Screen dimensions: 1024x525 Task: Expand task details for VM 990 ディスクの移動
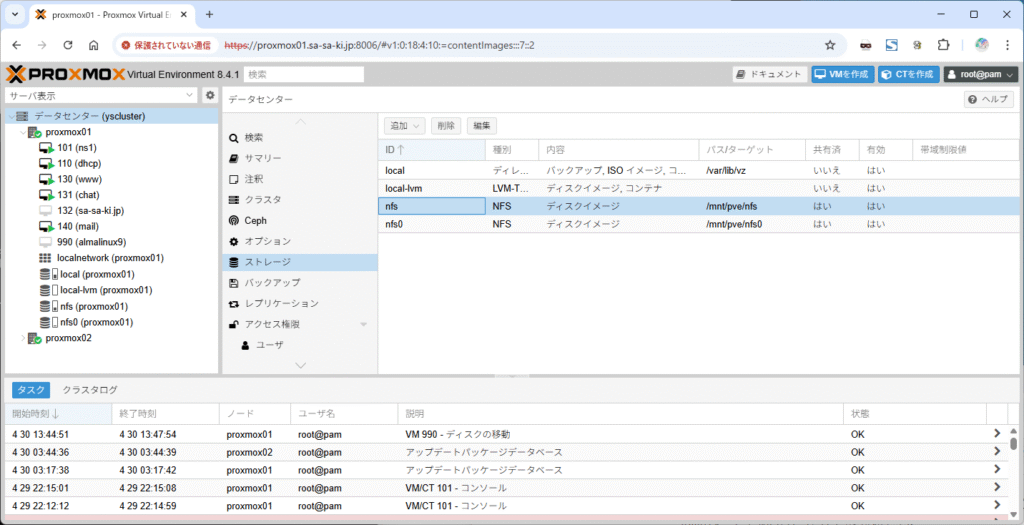(x=997, y=433)
